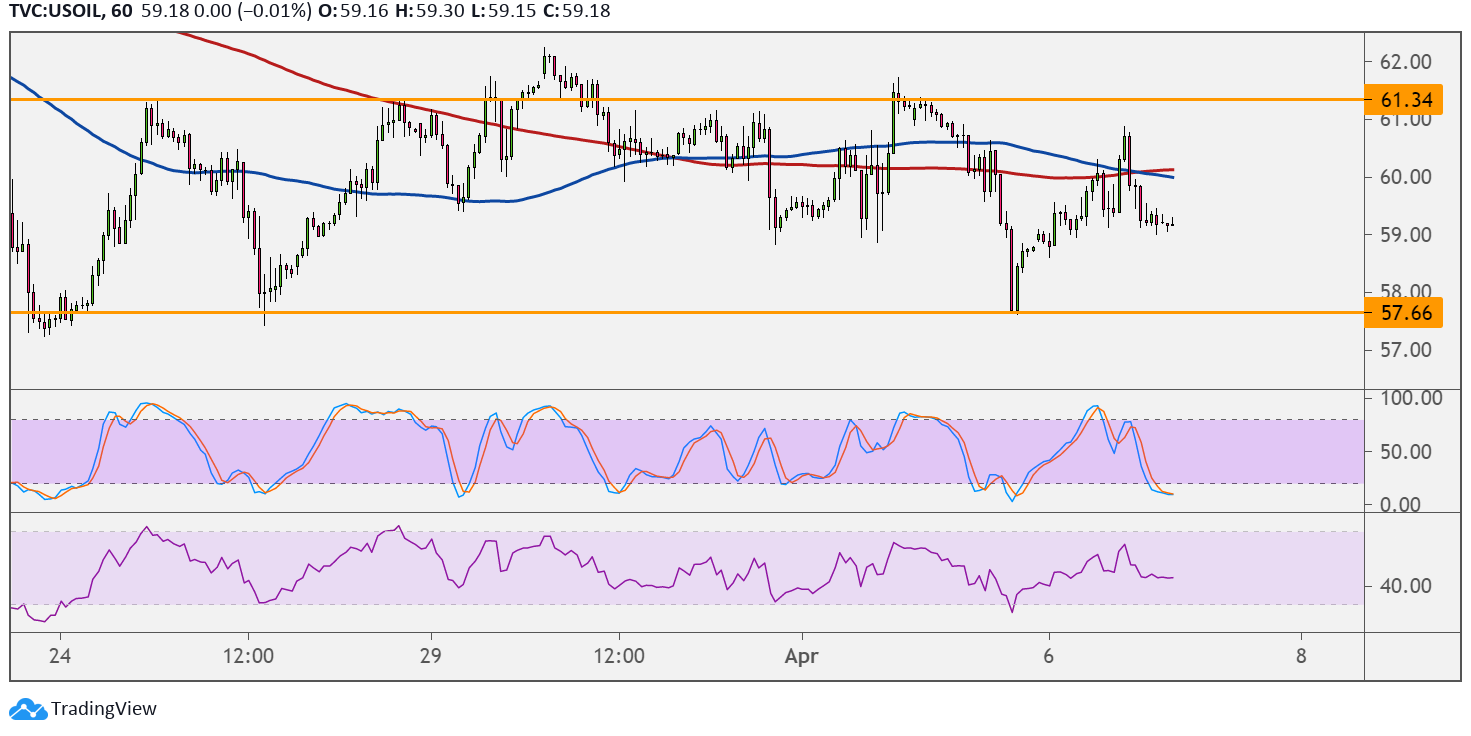Click the 0.00 stochastic scale label
Image resolution: width=1471 pixels, height=736 pixels.
point(1400,504)
